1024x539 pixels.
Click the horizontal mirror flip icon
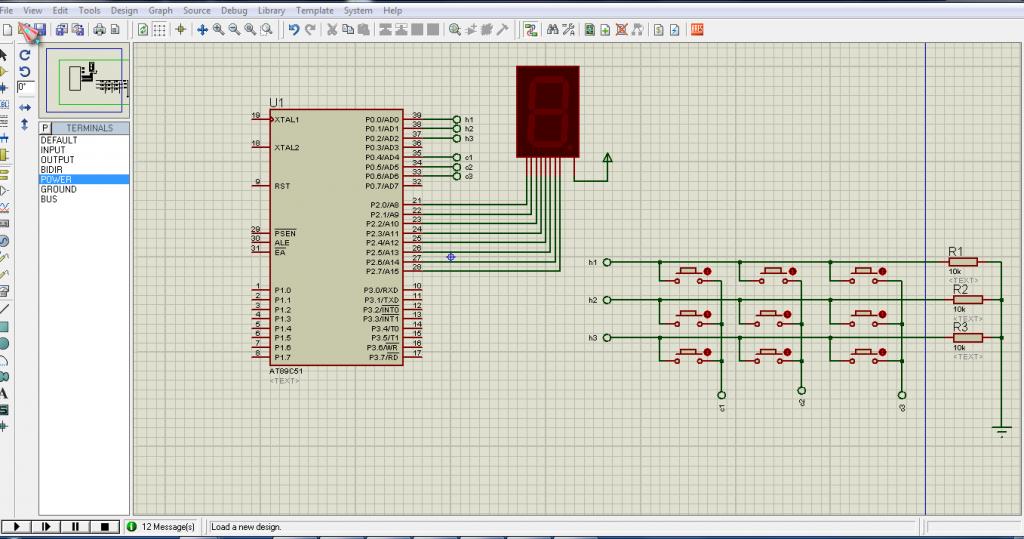(25, 107)
